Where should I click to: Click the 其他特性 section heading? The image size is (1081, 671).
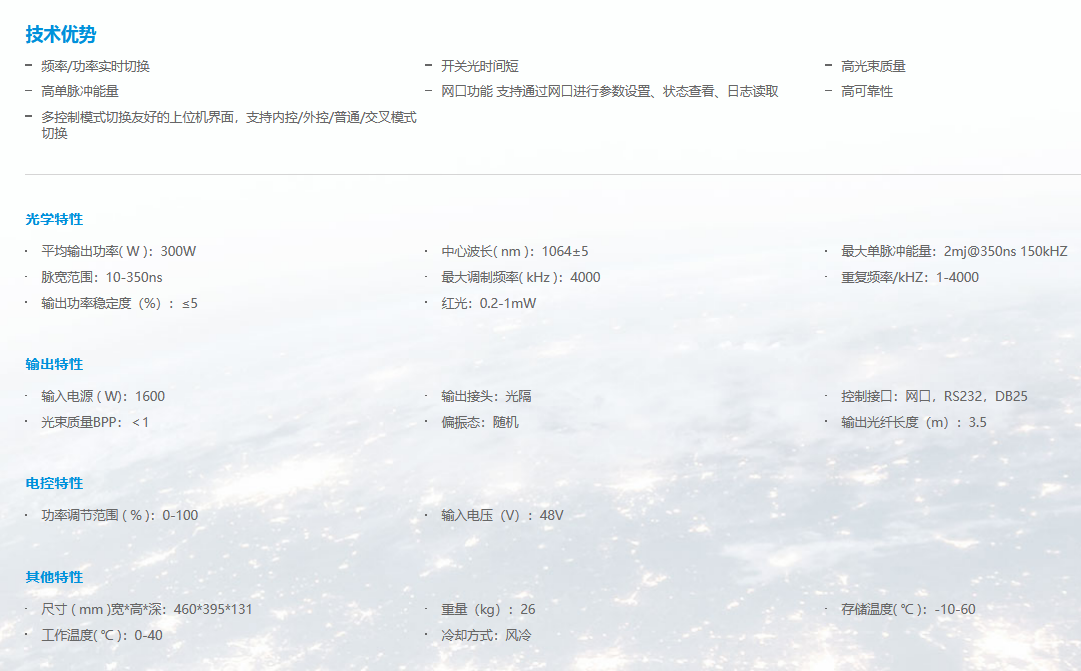coord(54,577)
